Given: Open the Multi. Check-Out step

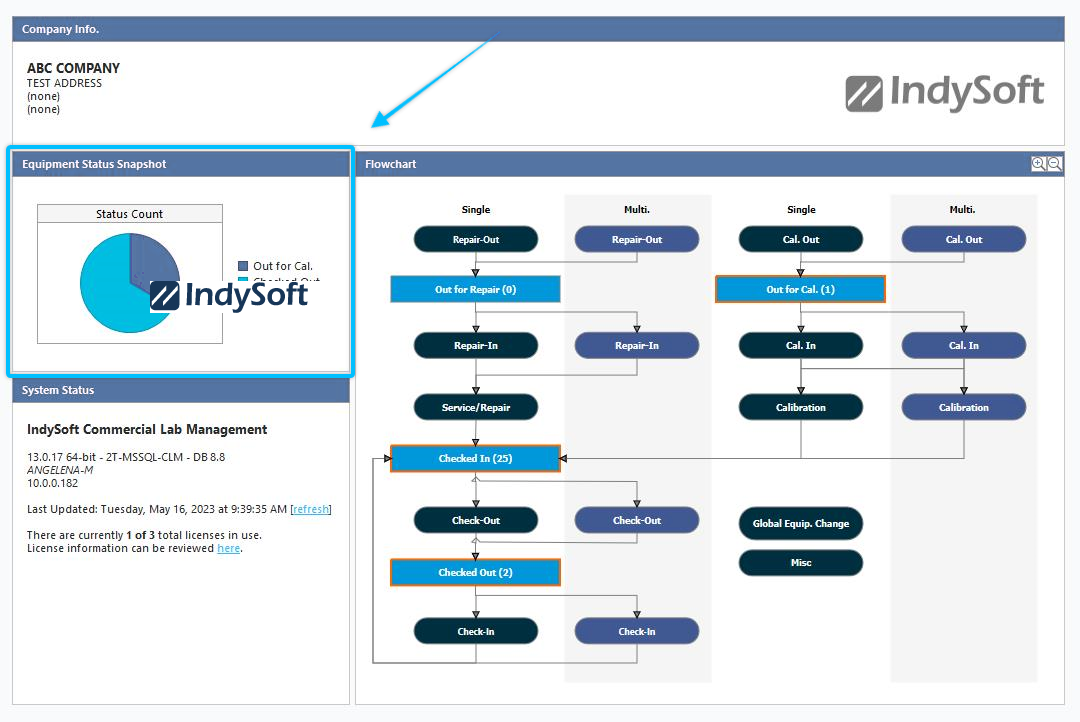Looking at the screenshot, I should (637, 520).
